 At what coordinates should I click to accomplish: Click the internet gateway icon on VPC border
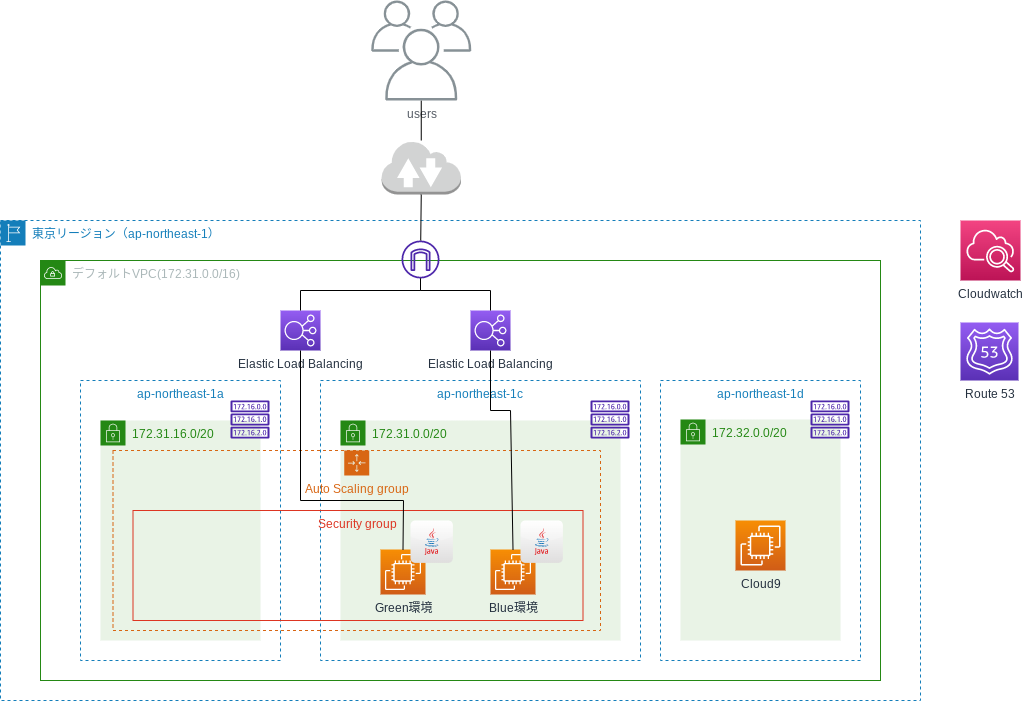tap(420, 260)
